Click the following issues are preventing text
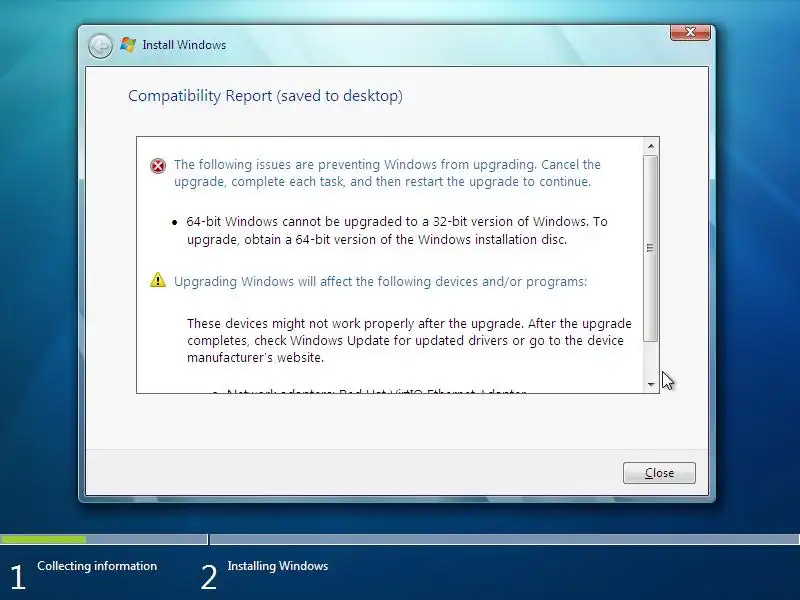This screenshot has height=600, width=800. point(387,173)
